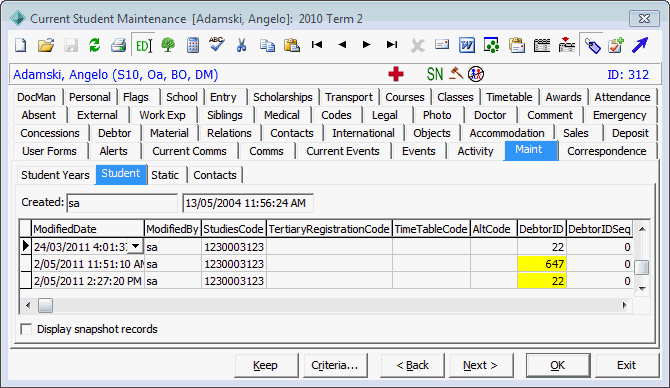
Task: Click the table with red arrow icon
Action: click(567, 44)
